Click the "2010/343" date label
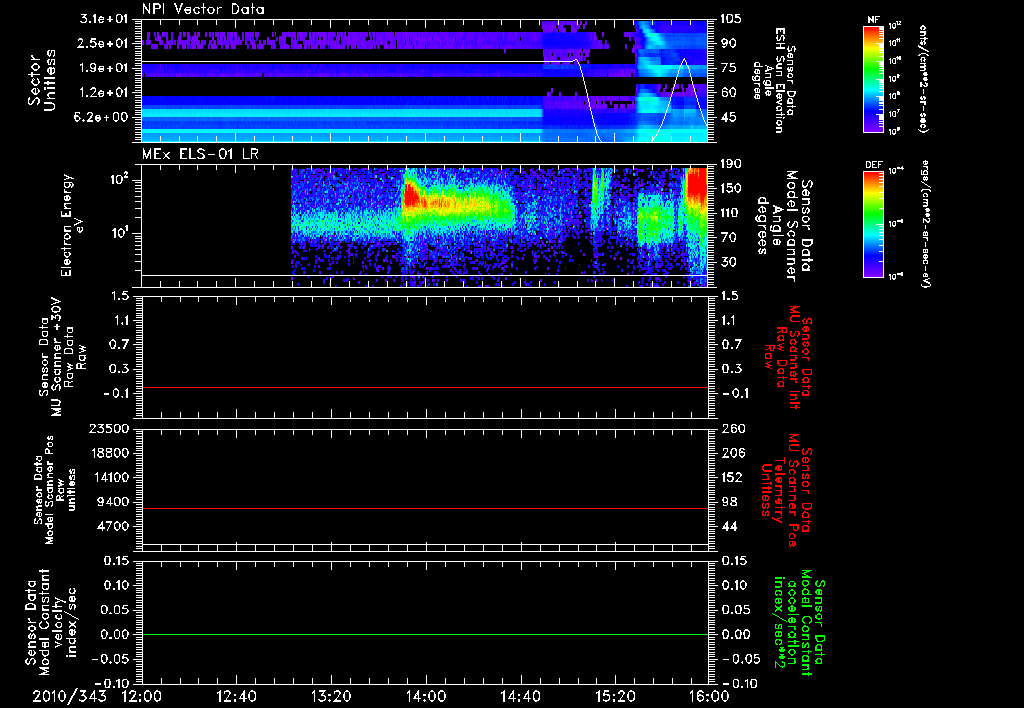Viewport: 1024px width, 708px height. [69, 696]
